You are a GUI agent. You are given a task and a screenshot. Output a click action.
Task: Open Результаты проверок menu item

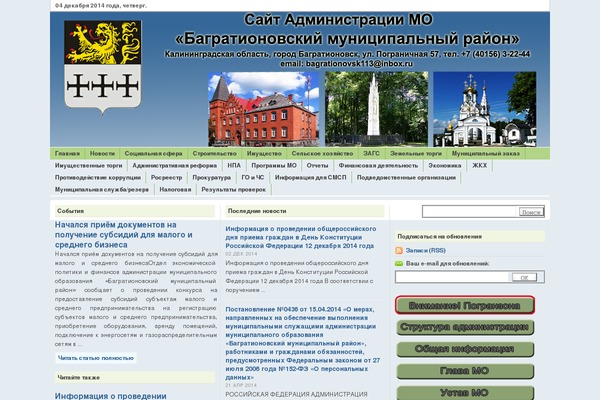point(233,189)
